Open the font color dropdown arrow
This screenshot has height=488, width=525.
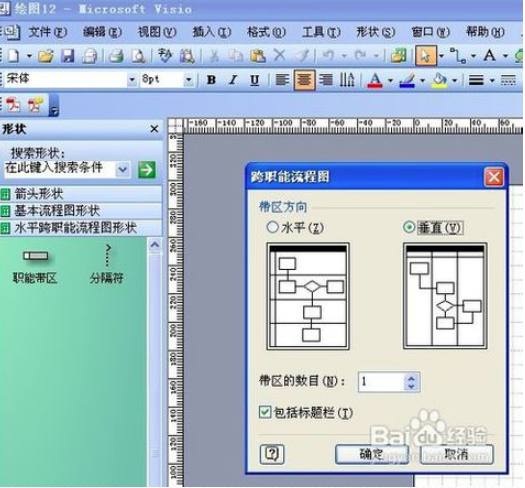point(390,80)
